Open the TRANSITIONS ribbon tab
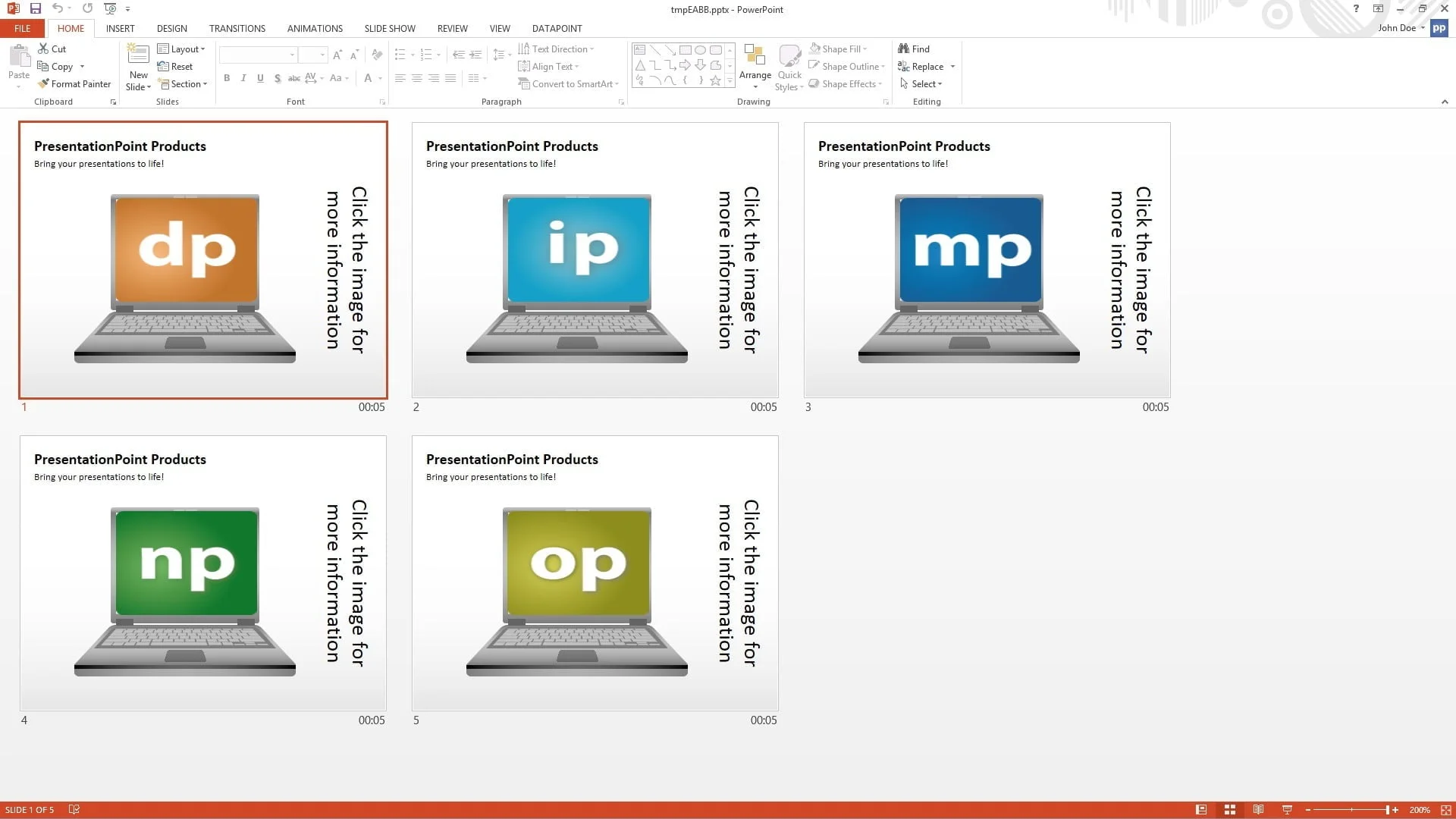Image resolution: width=1456 pixels, height=819 pixels. click(237, 28)
